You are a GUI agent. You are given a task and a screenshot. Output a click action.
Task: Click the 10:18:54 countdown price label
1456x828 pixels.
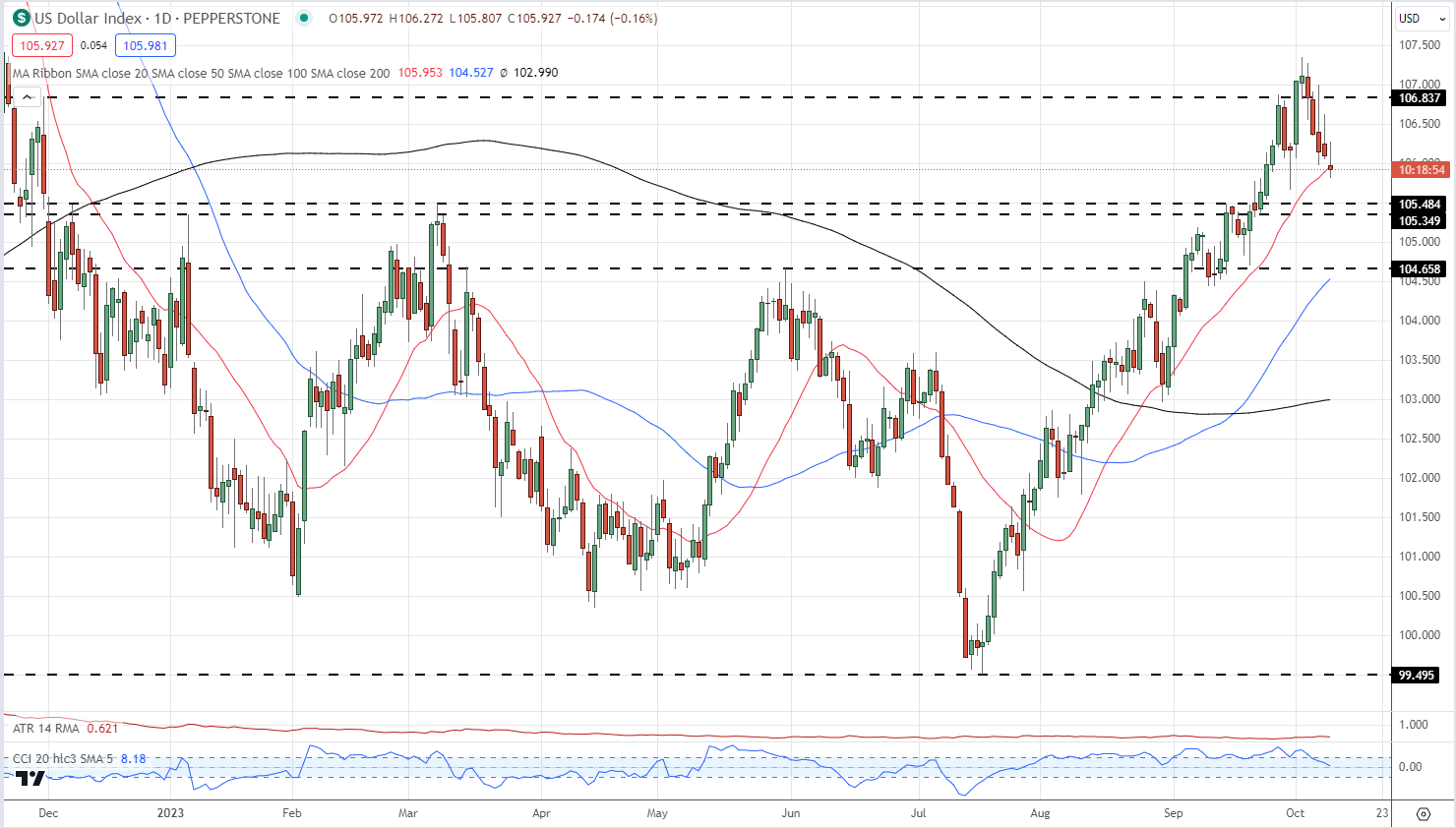click(x=1422, y=169)
